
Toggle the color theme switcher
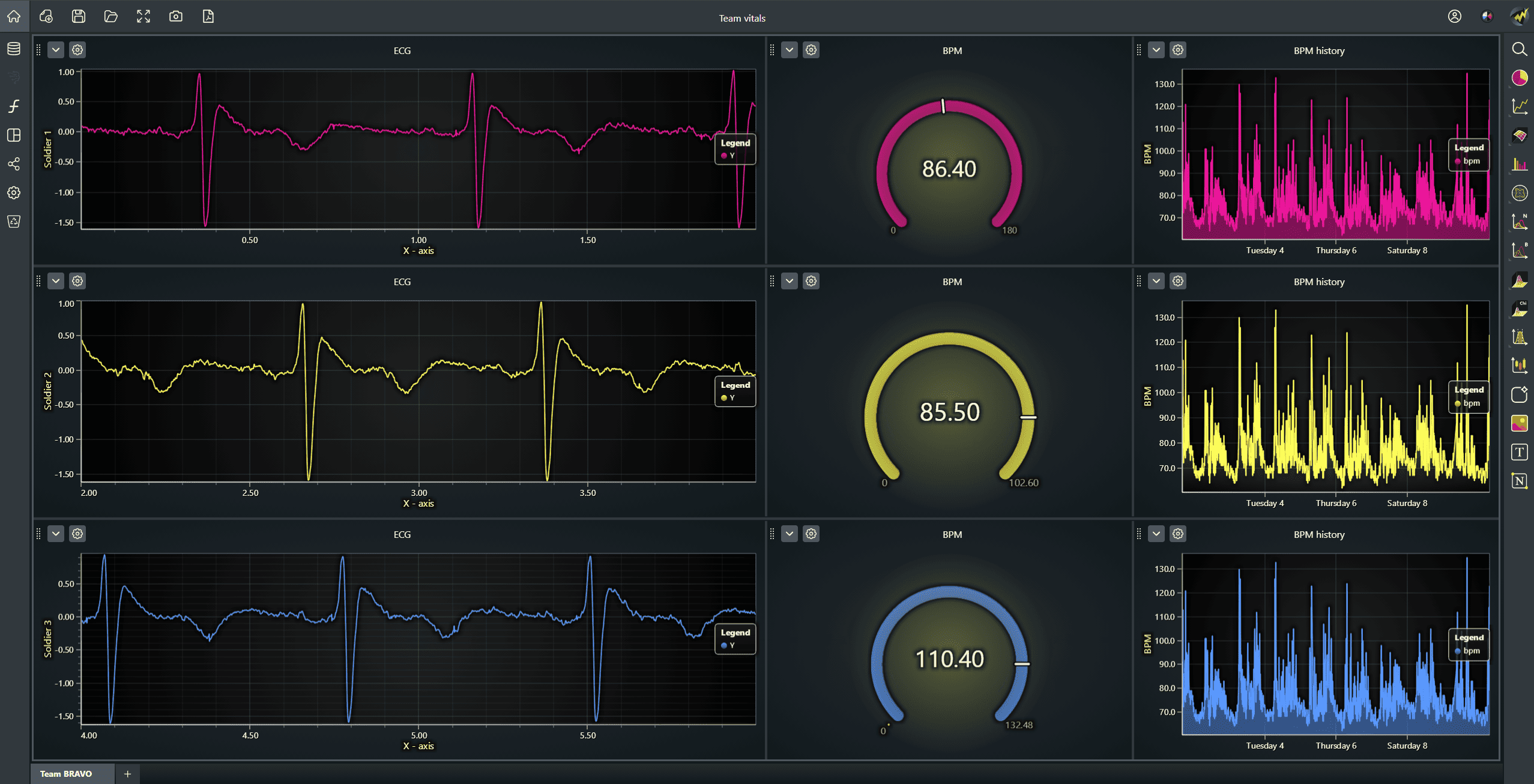point(1487,16)
